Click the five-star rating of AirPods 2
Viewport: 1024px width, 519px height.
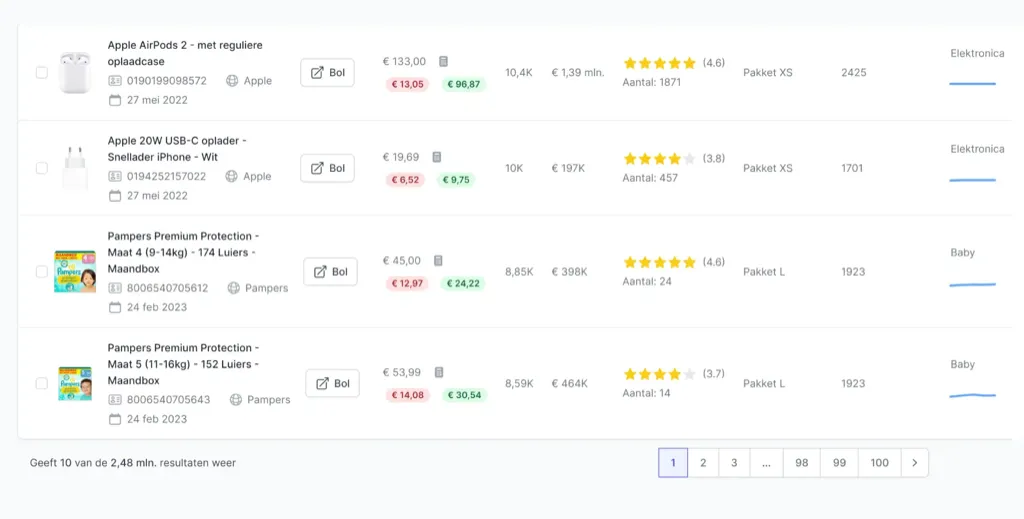(660, 63)
